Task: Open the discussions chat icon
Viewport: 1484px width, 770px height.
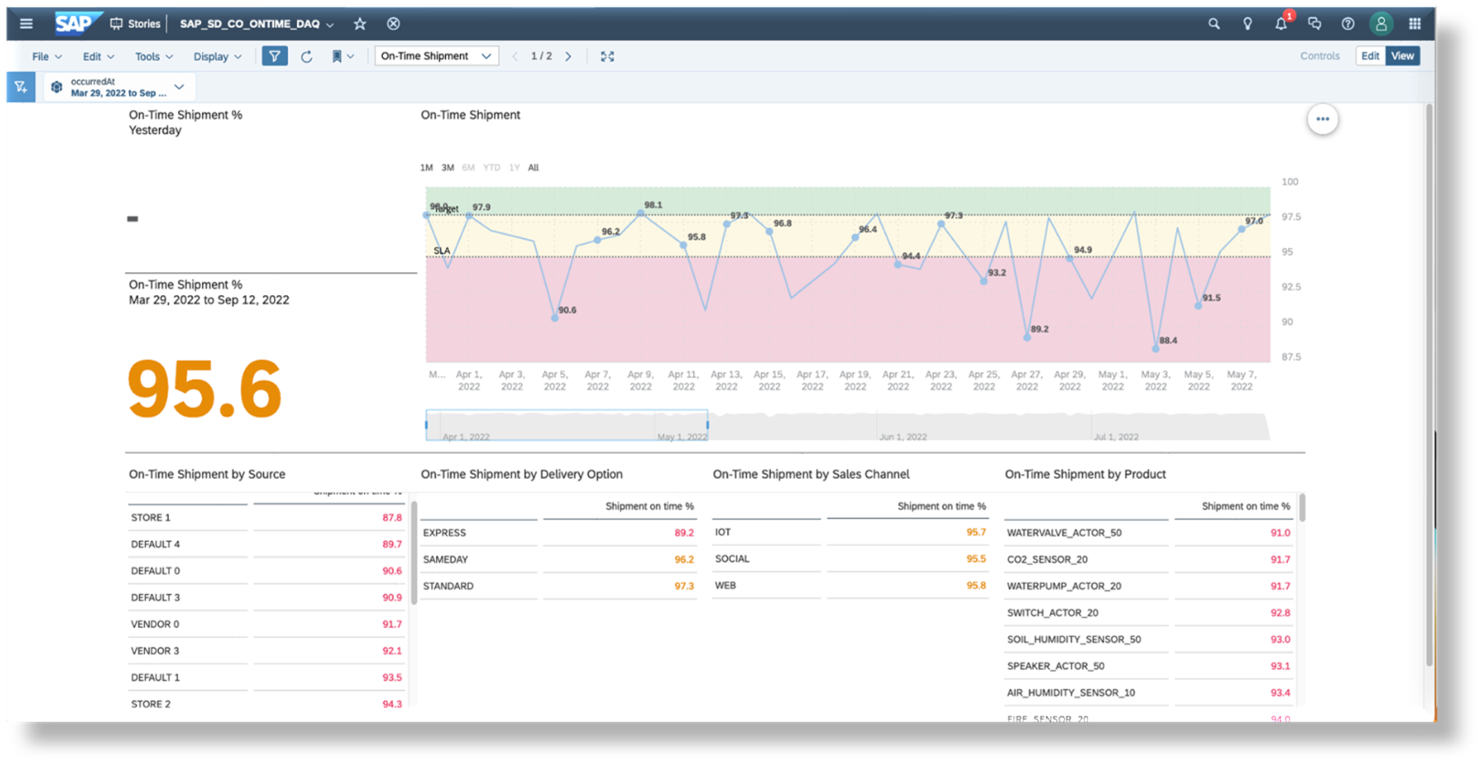Action: [1315, 24]
